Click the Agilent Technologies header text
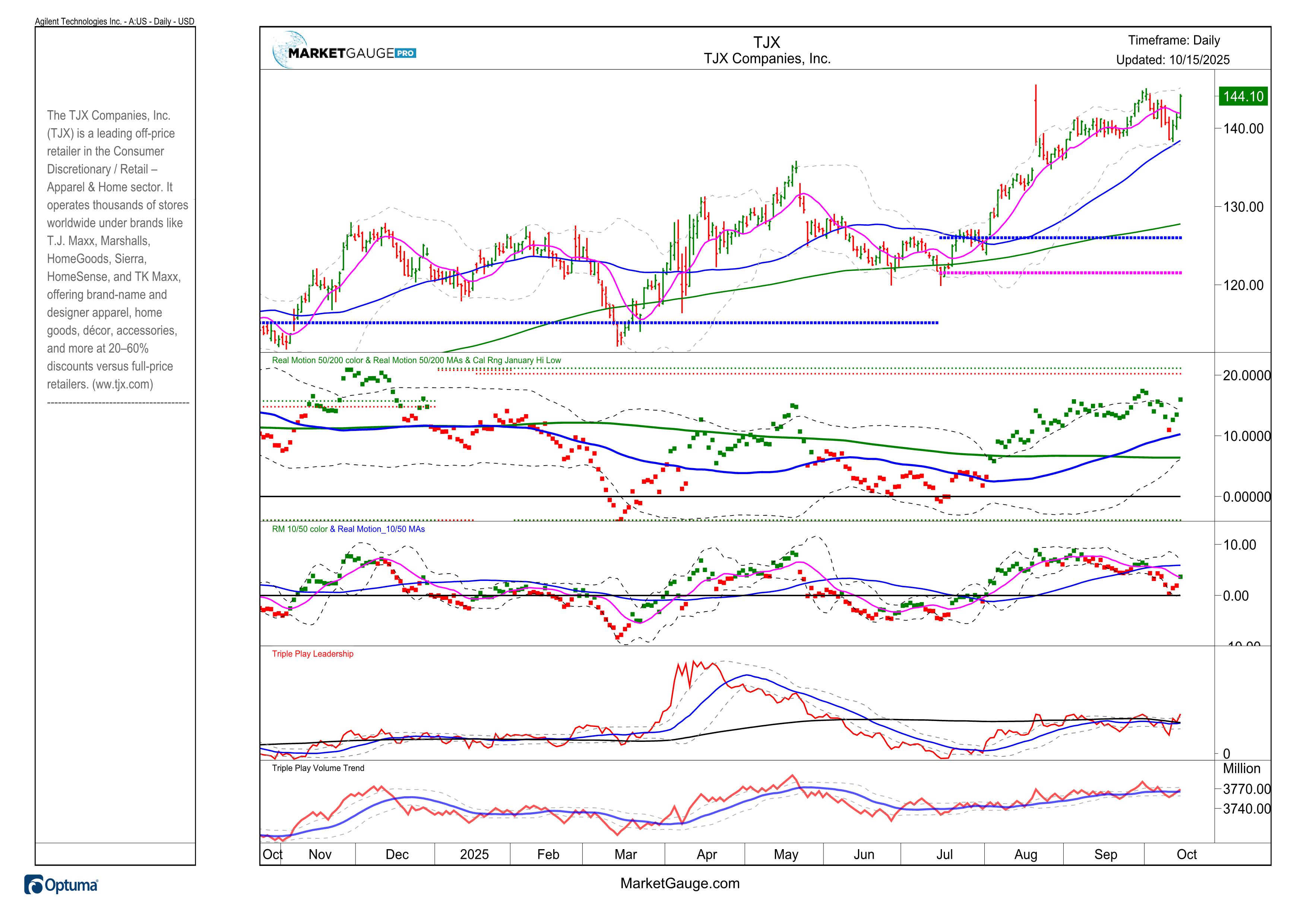The image size is (1307, 924). 114,22
